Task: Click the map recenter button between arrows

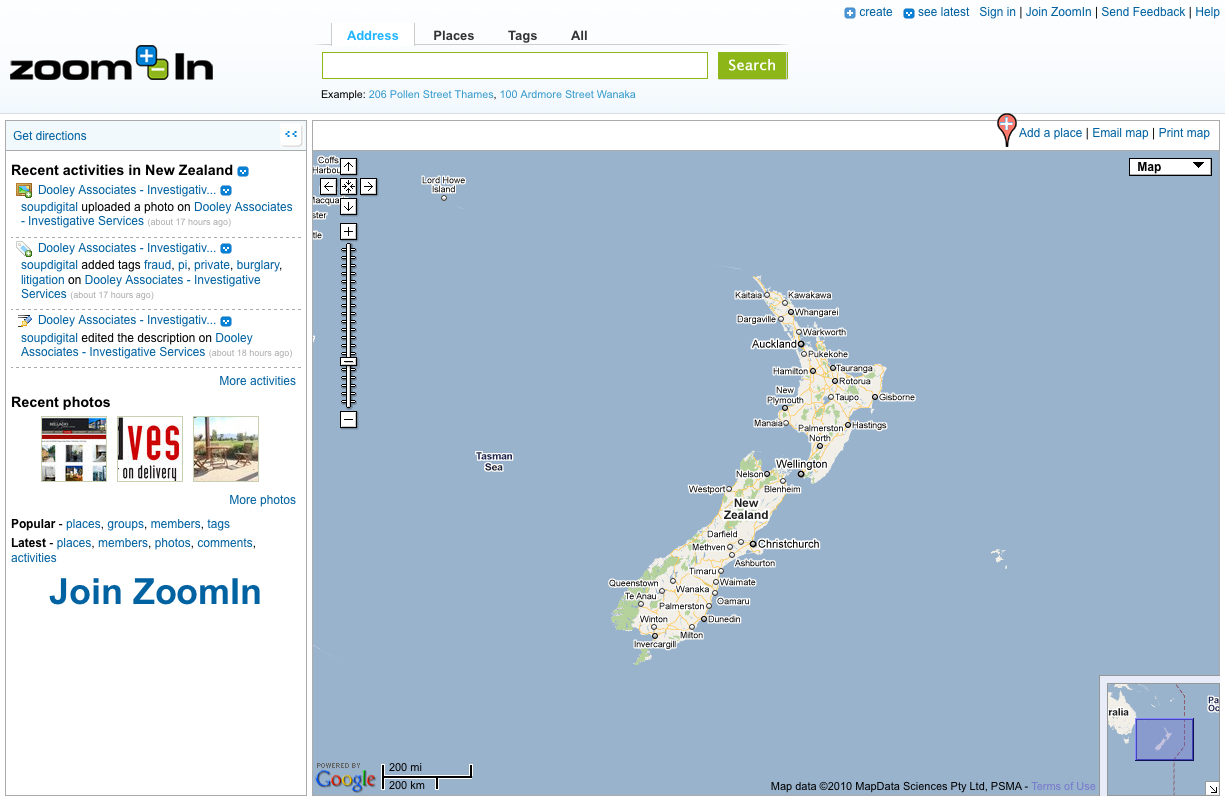Action: click(348, 186)
